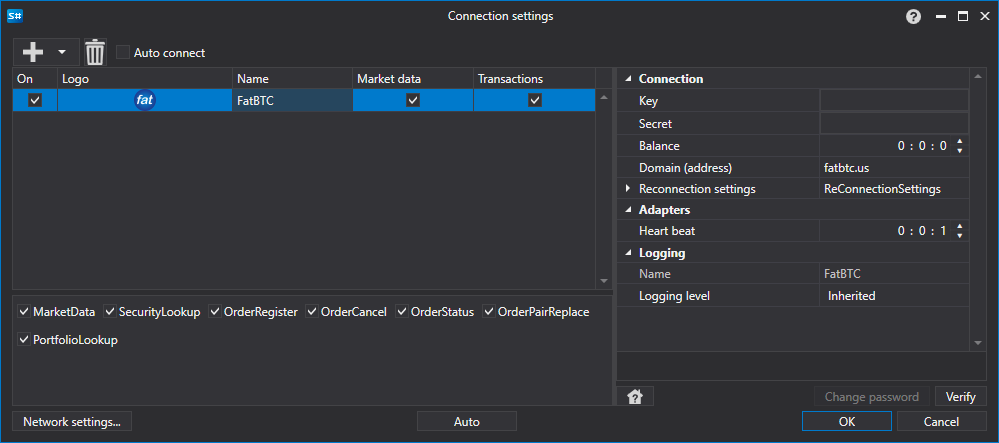
Task: Open the help question mark icon
Action: (914, 17)
